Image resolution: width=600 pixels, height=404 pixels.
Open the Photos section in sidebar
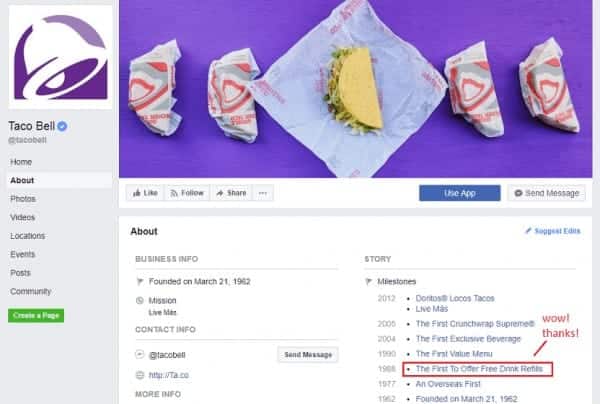[x=23, y=199]
